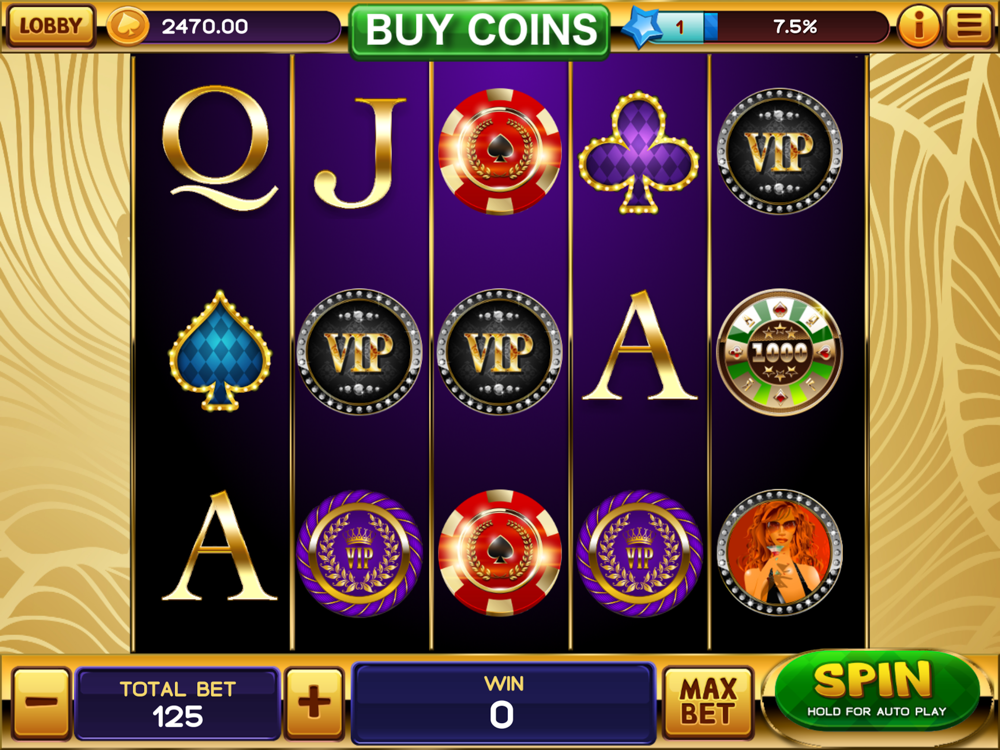Open the hamburger menu icon

tap(968, 26)
